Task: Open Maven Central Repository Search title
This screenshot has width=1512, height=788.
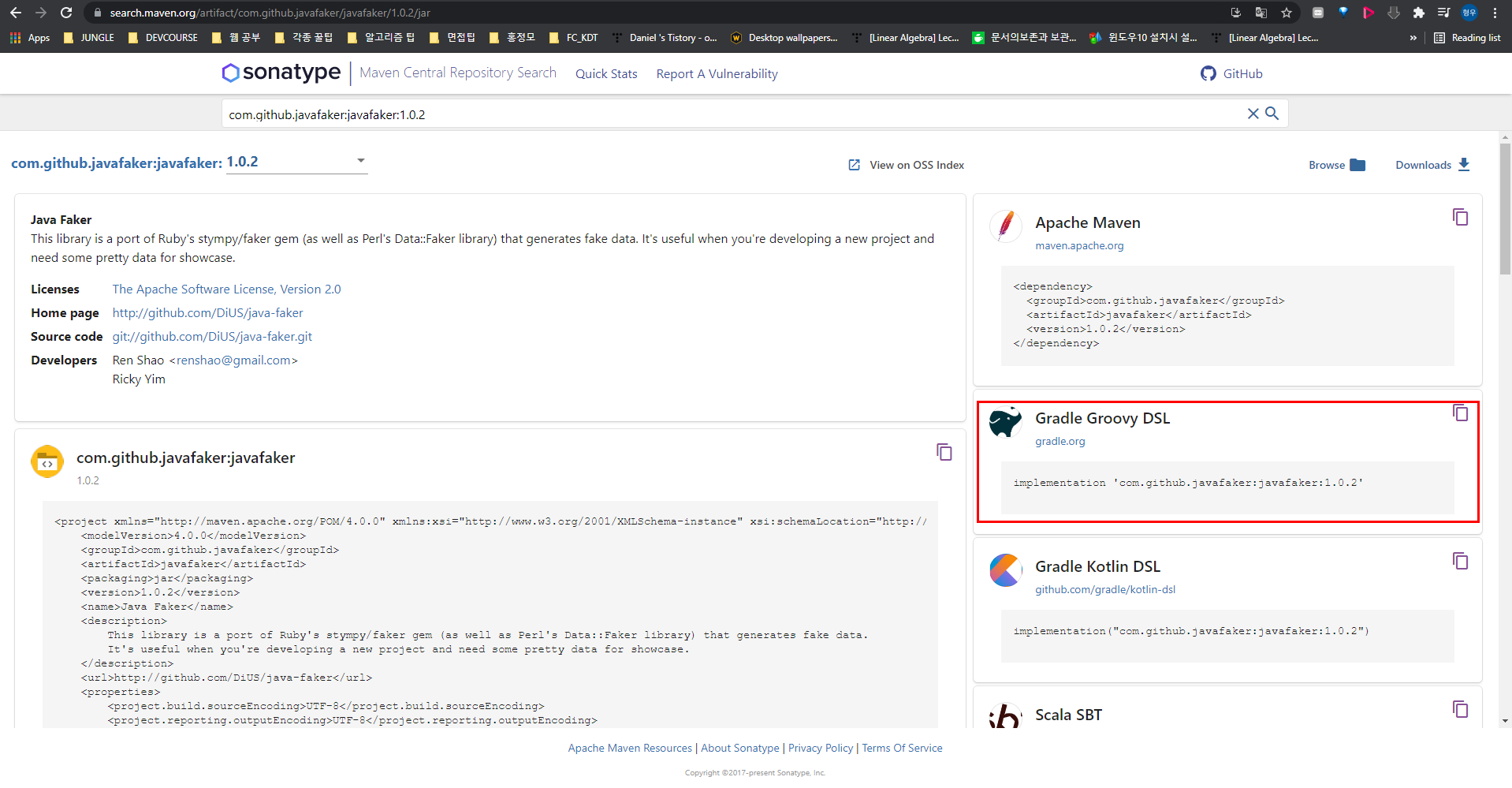Action: (458, 73)
